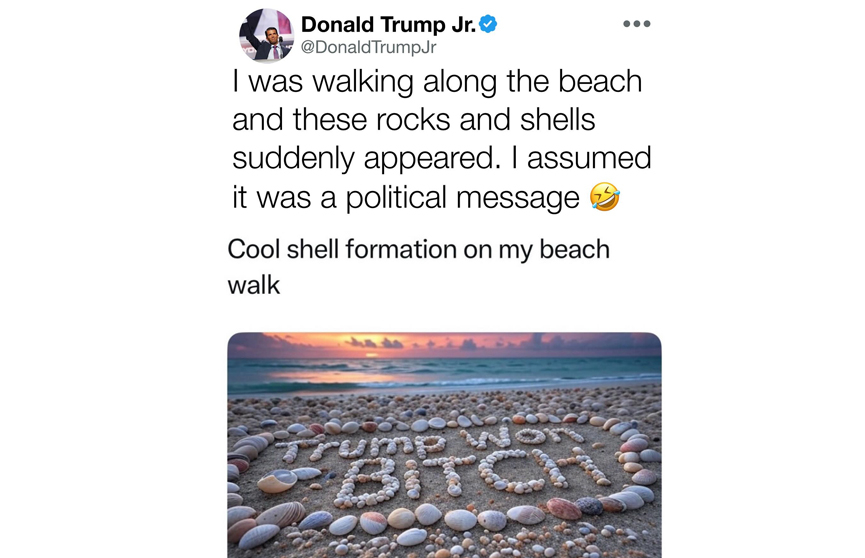Click the profile avatar photo
The image size is (865, 558).
pyautogui.click(x=266, y=36)
